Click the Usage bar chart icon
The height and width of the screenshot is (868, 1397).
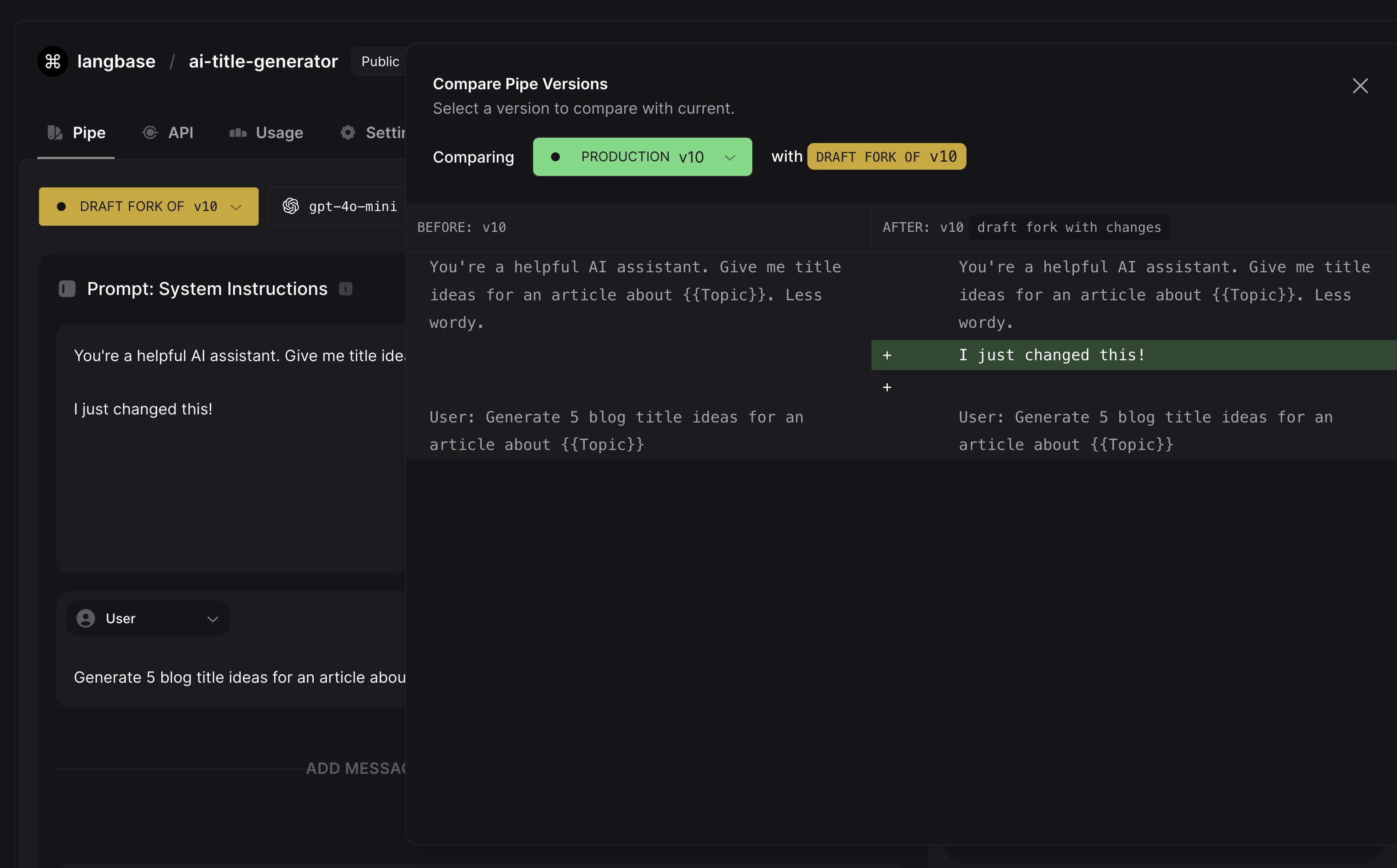click(x=238, y=133)
